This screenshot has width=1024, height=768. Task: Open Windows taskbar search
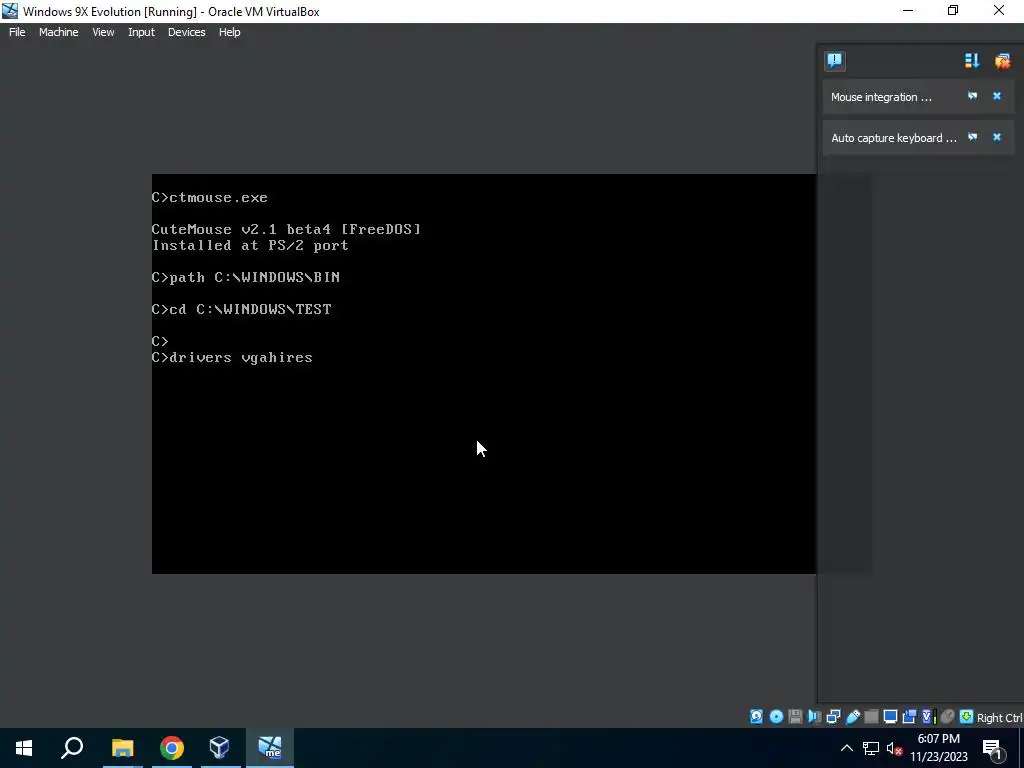[72, 748]
